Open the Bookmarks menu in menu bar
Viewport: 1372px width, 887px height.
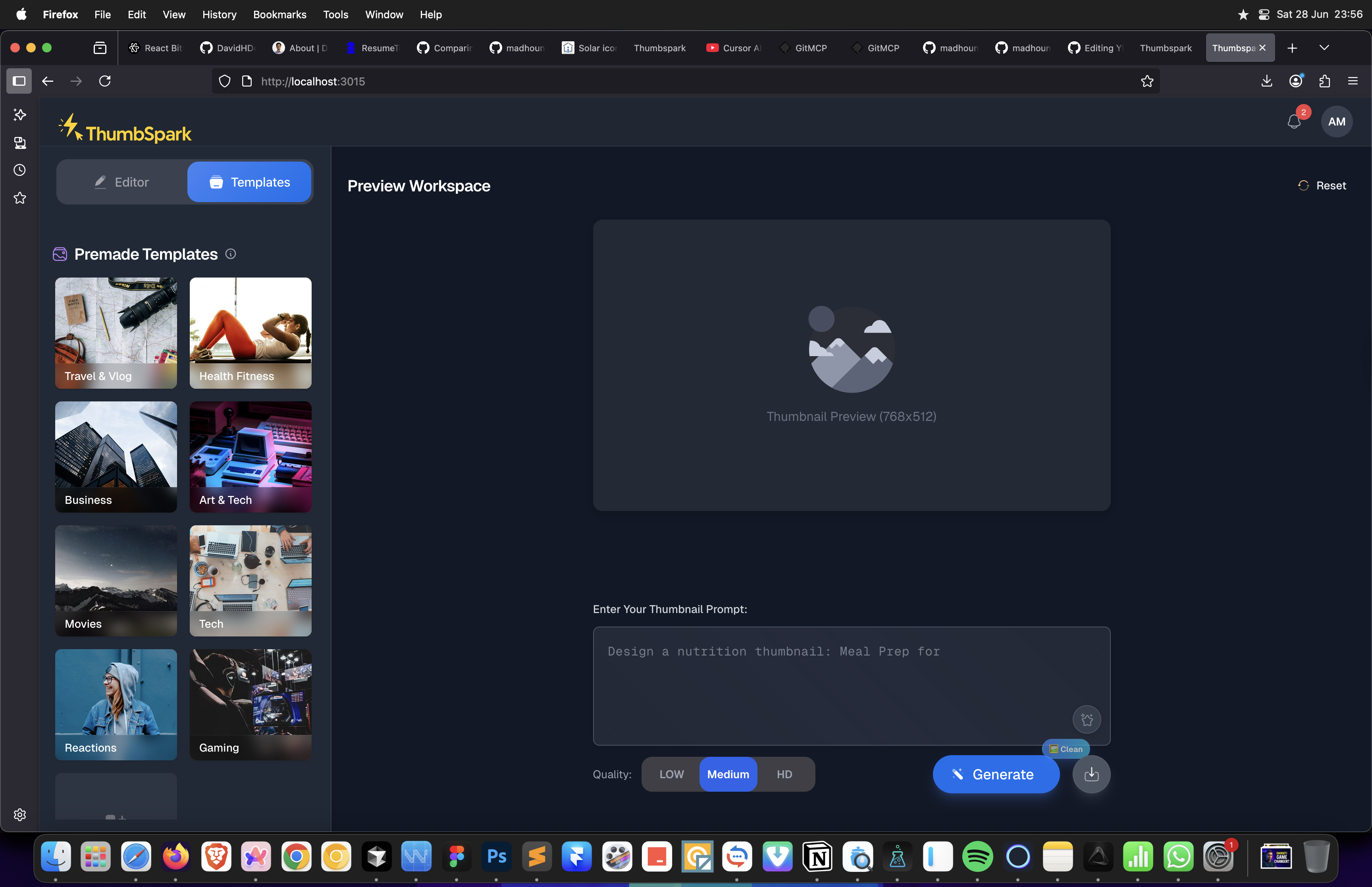pos(279,14)
